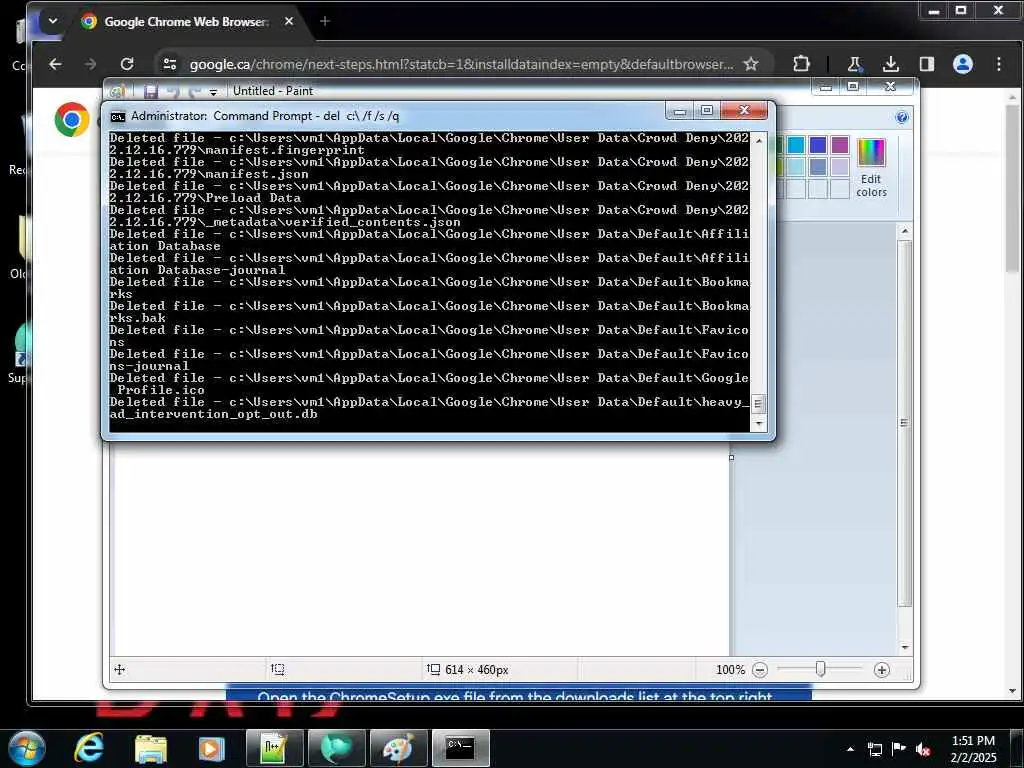Pick the indigo color swatch in Paint
Image resolution: width=1024 pixels, height=768 pixels.
[818, 145]
